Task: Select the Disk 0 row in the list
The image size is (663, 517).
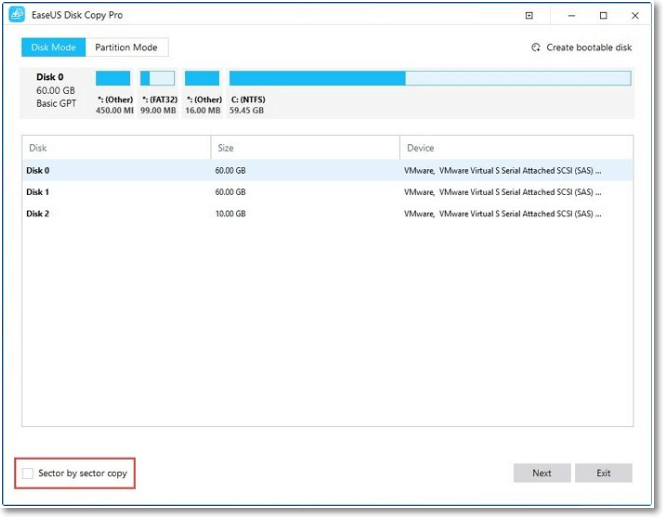Action: 328,170
